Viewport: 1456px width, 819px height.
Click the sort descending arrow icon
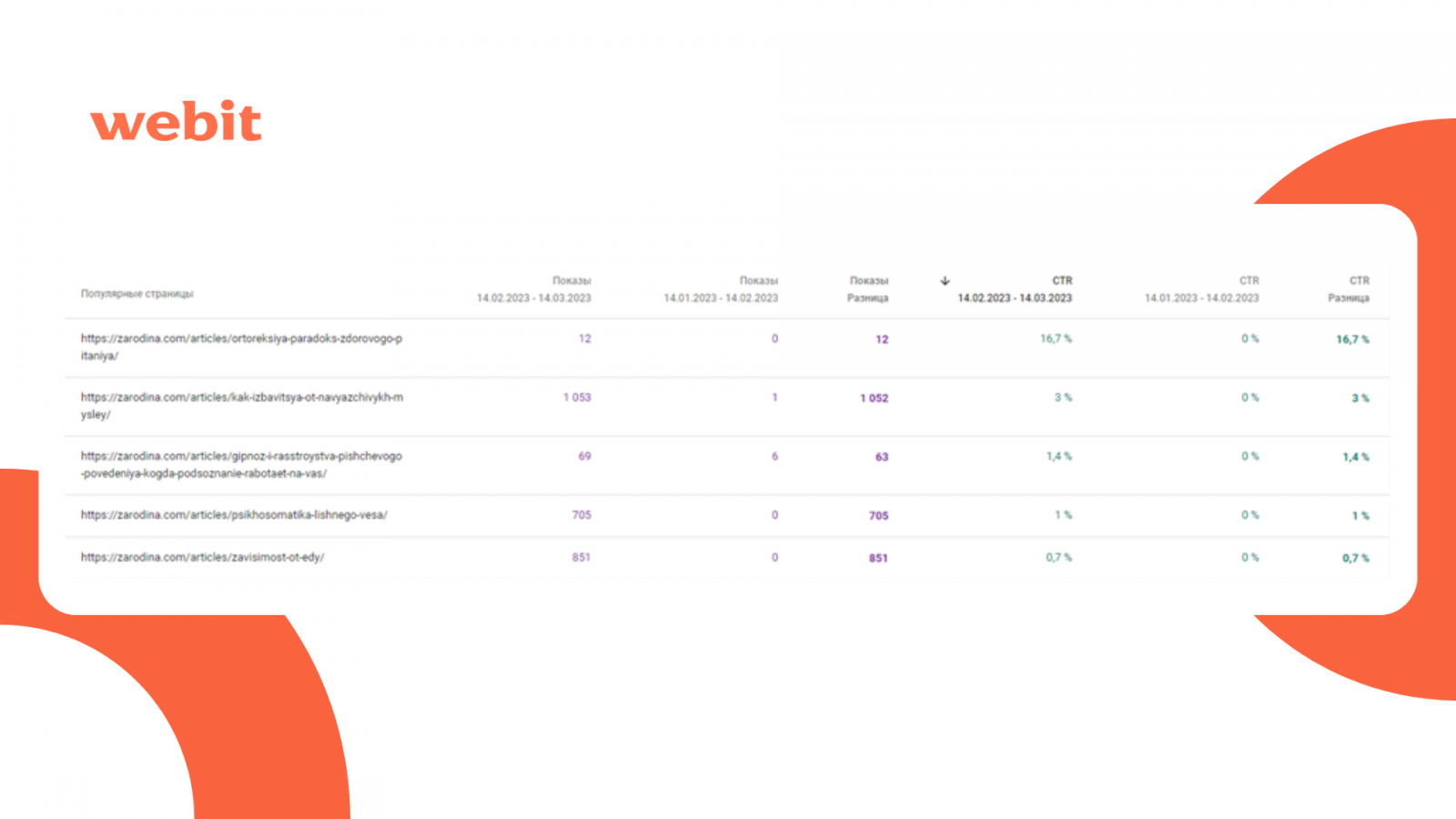(x=945, y=281)
